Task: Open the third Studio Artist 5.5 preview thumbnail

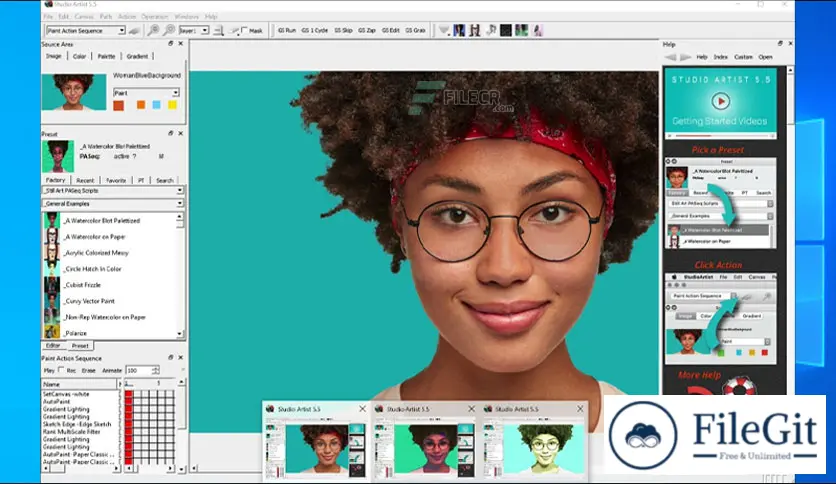Action: (x=535, y=449)
